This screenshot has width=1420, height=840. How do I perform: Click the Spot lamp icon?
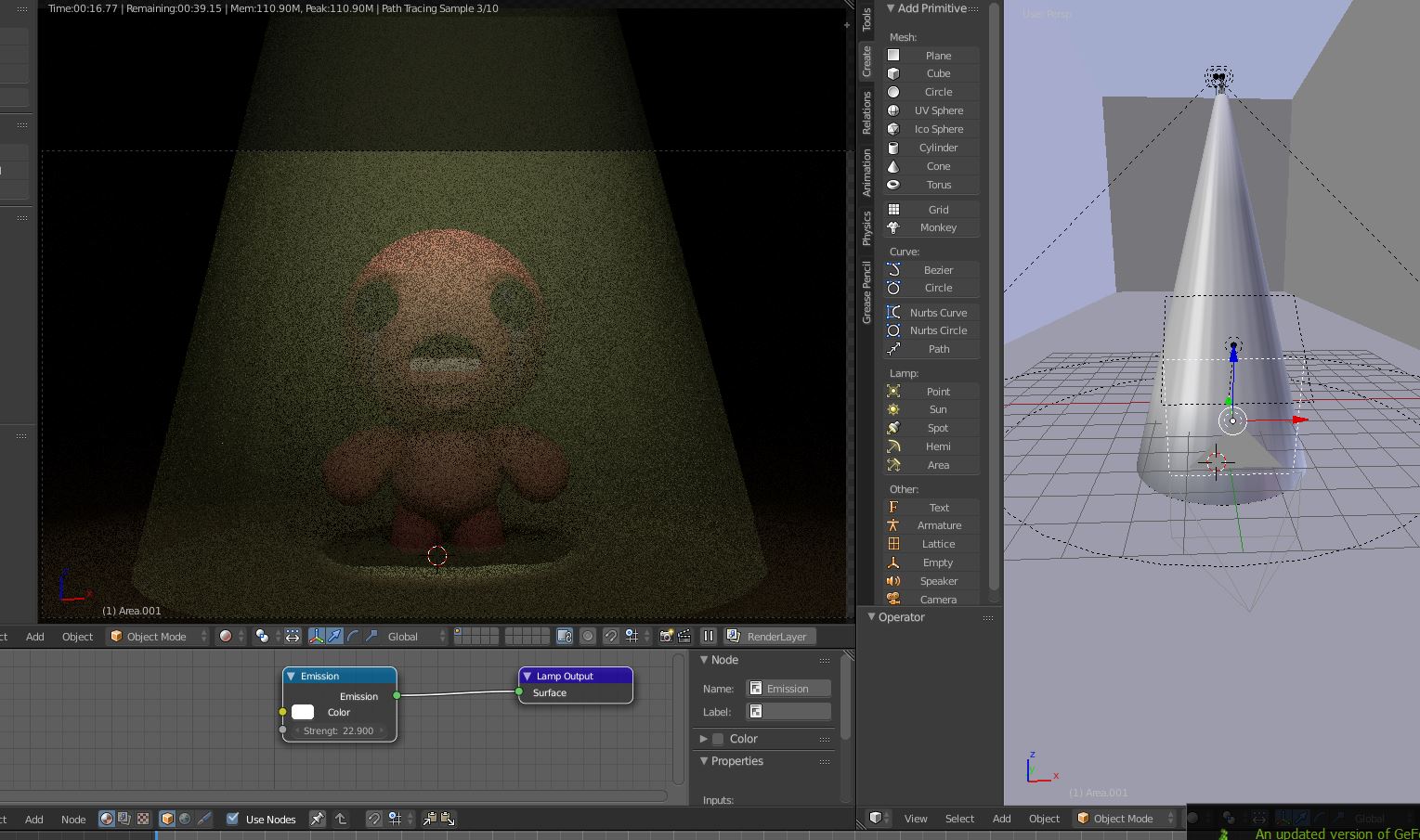893,428
